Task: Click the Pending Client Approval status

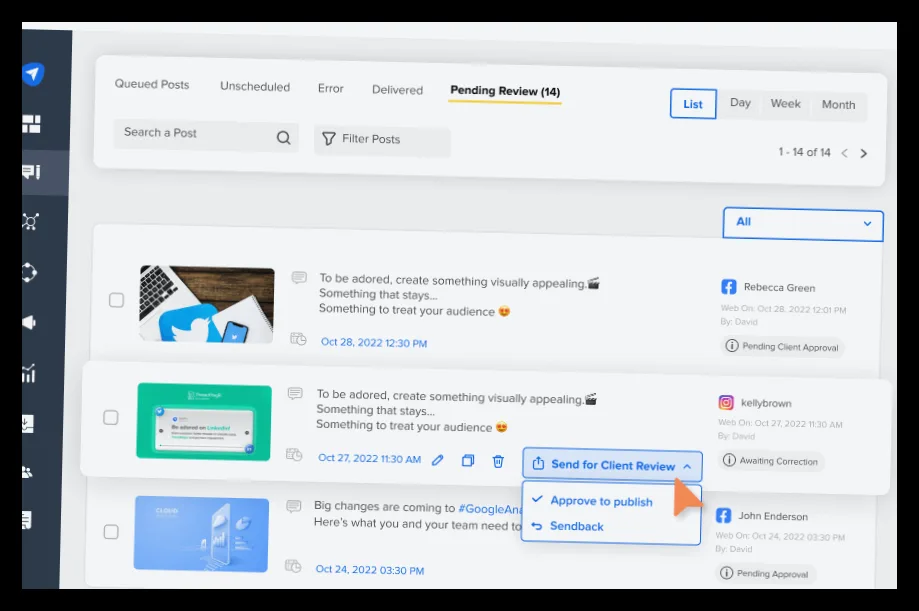Action: tap(782, 346)
